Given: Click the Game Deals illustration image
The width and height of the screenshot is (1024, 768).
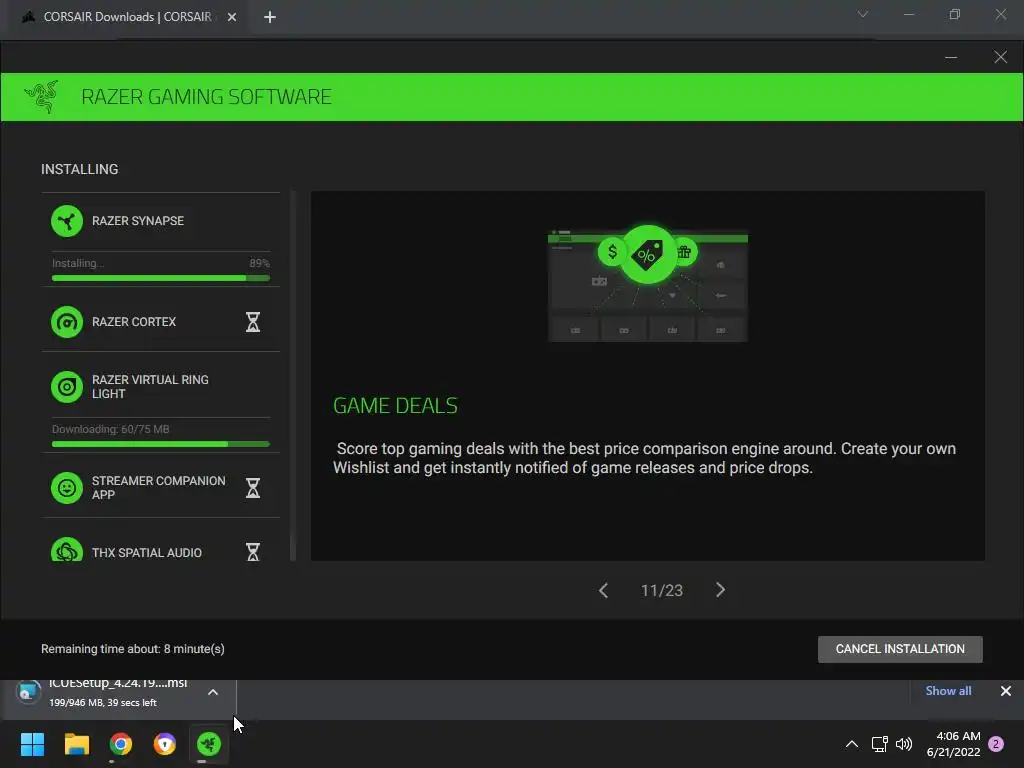Looking at the screenshot, I should pyautogui.click(x=648, y=283).
